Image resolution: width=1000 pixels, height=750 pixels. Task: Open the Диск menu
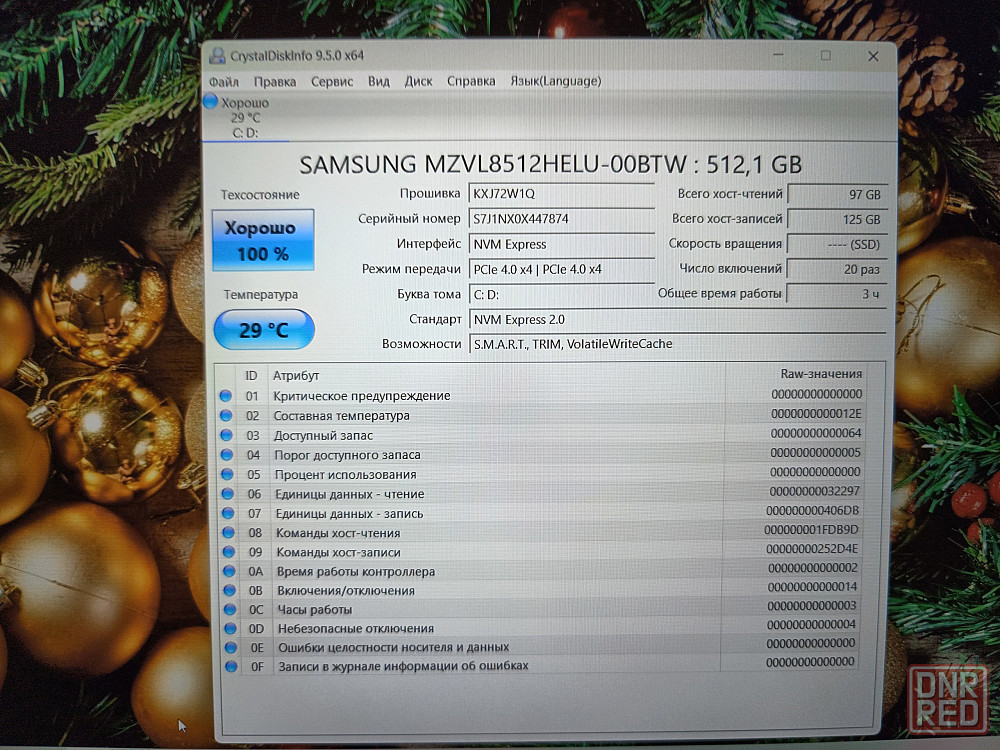(x=418, y=82)
